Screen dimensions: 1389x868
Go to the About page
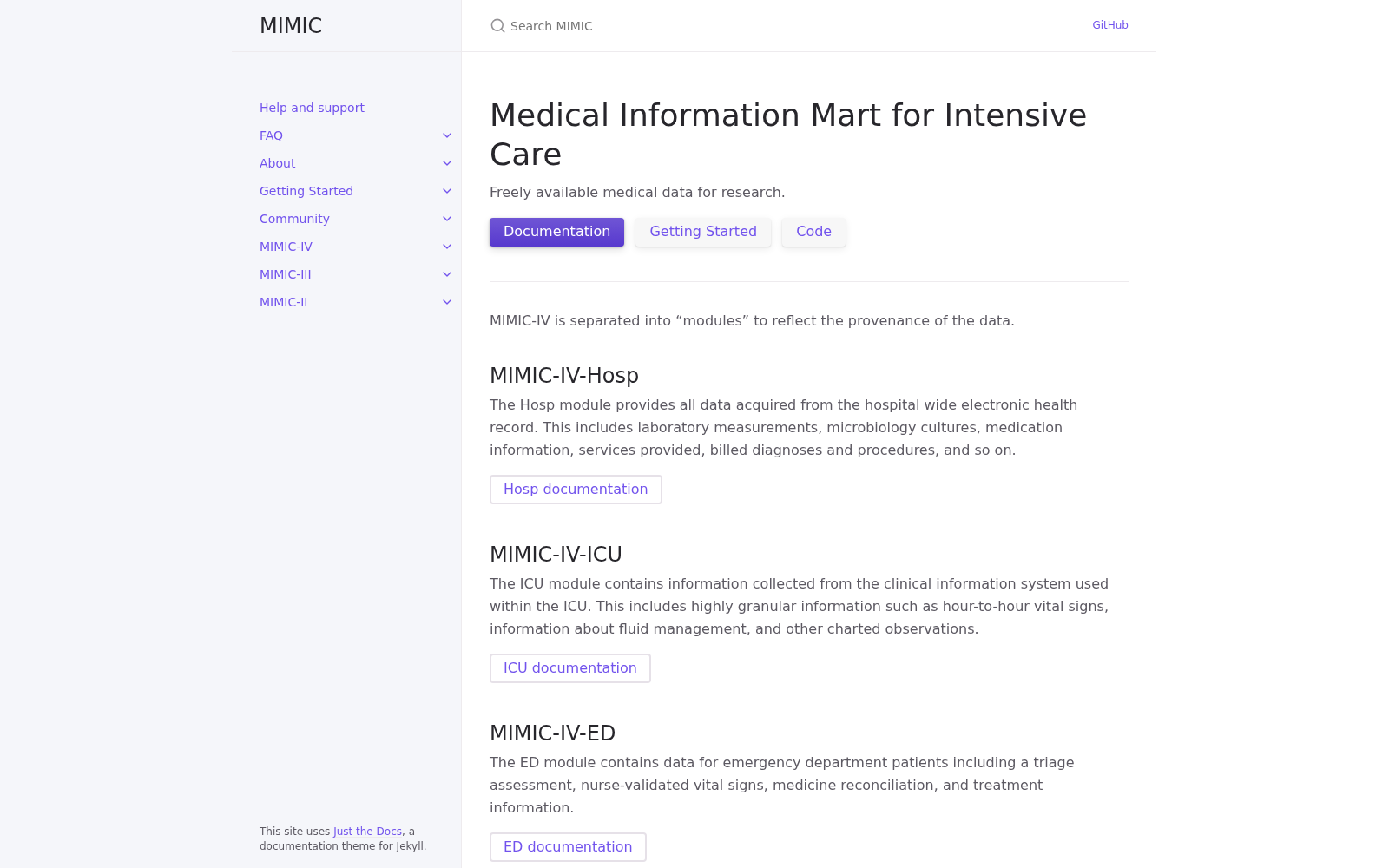(x=277, y=163)
